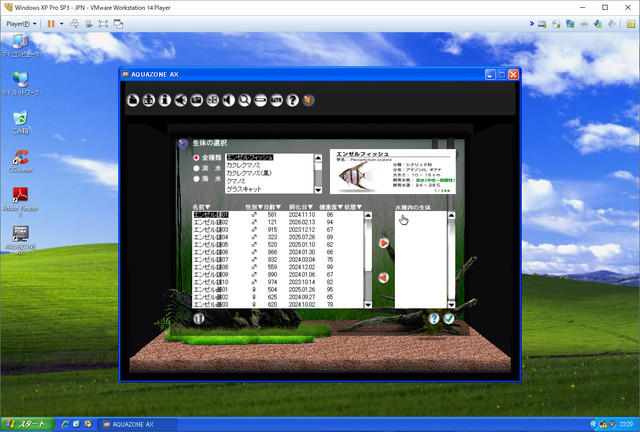Open blue question-mark help in dialog
Viewport: 640px width, 432px height.
point(434,318)
